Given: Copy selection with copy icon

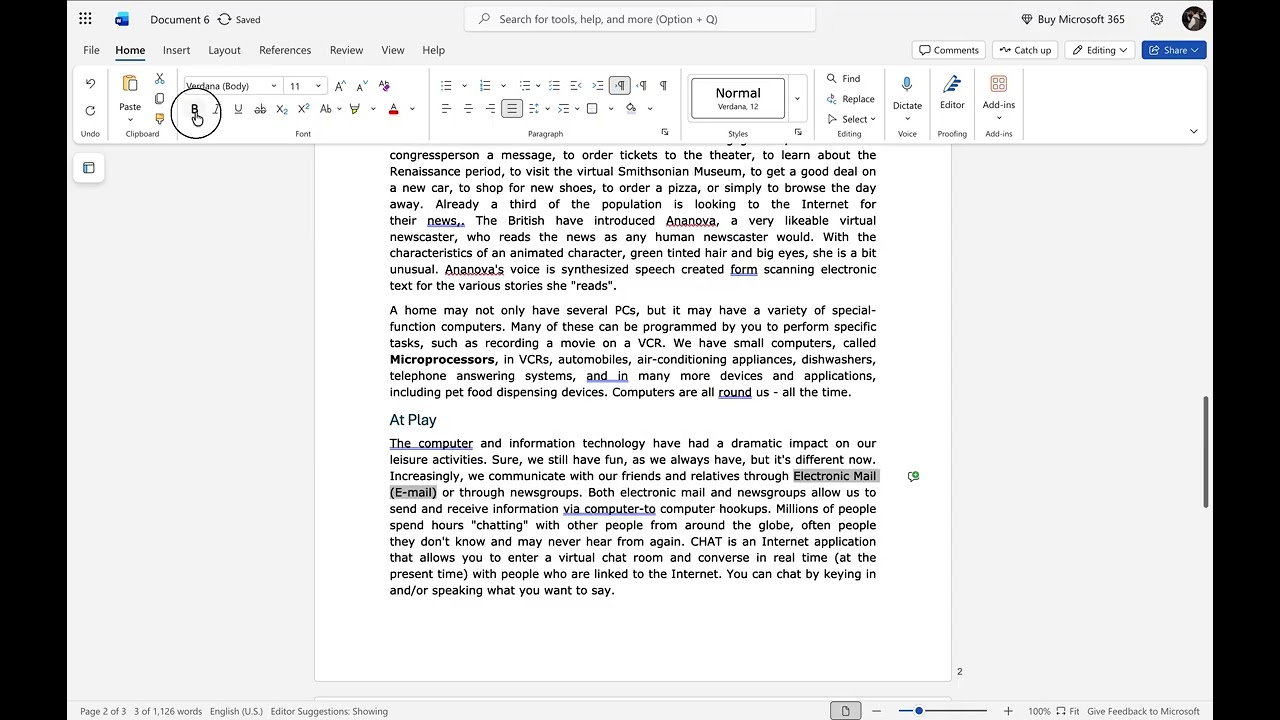Looking at the screenshot, I should click(159, 98).
